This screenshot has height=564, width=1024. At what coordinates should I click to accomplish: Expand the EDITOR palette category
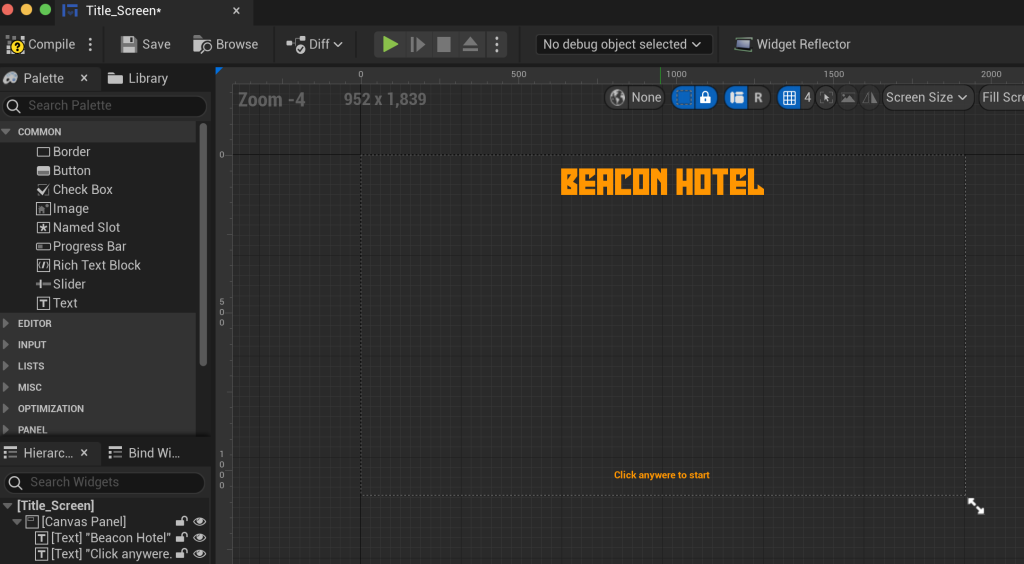point(34,323)
